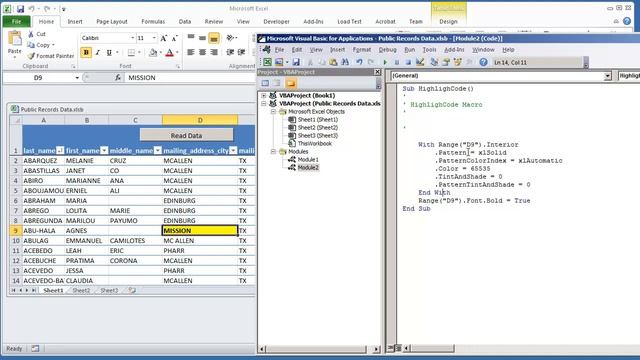The image size is (640, 360).
Task: Click the Properties Window icon in VBA toolbar
Action: point(446,62)
